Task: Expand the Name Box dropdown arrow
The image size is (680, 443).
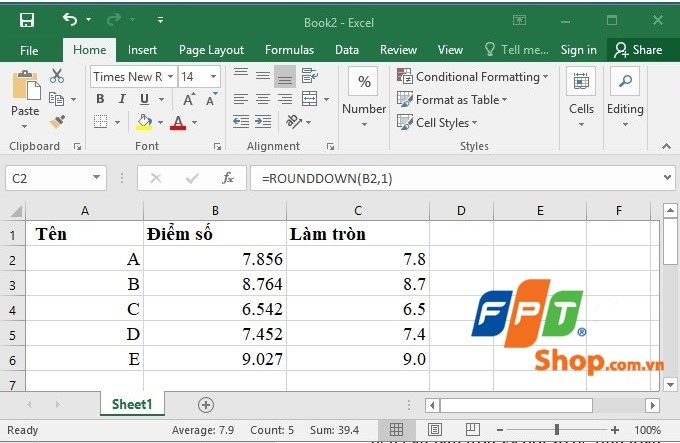Action: [x=96, y=177]
